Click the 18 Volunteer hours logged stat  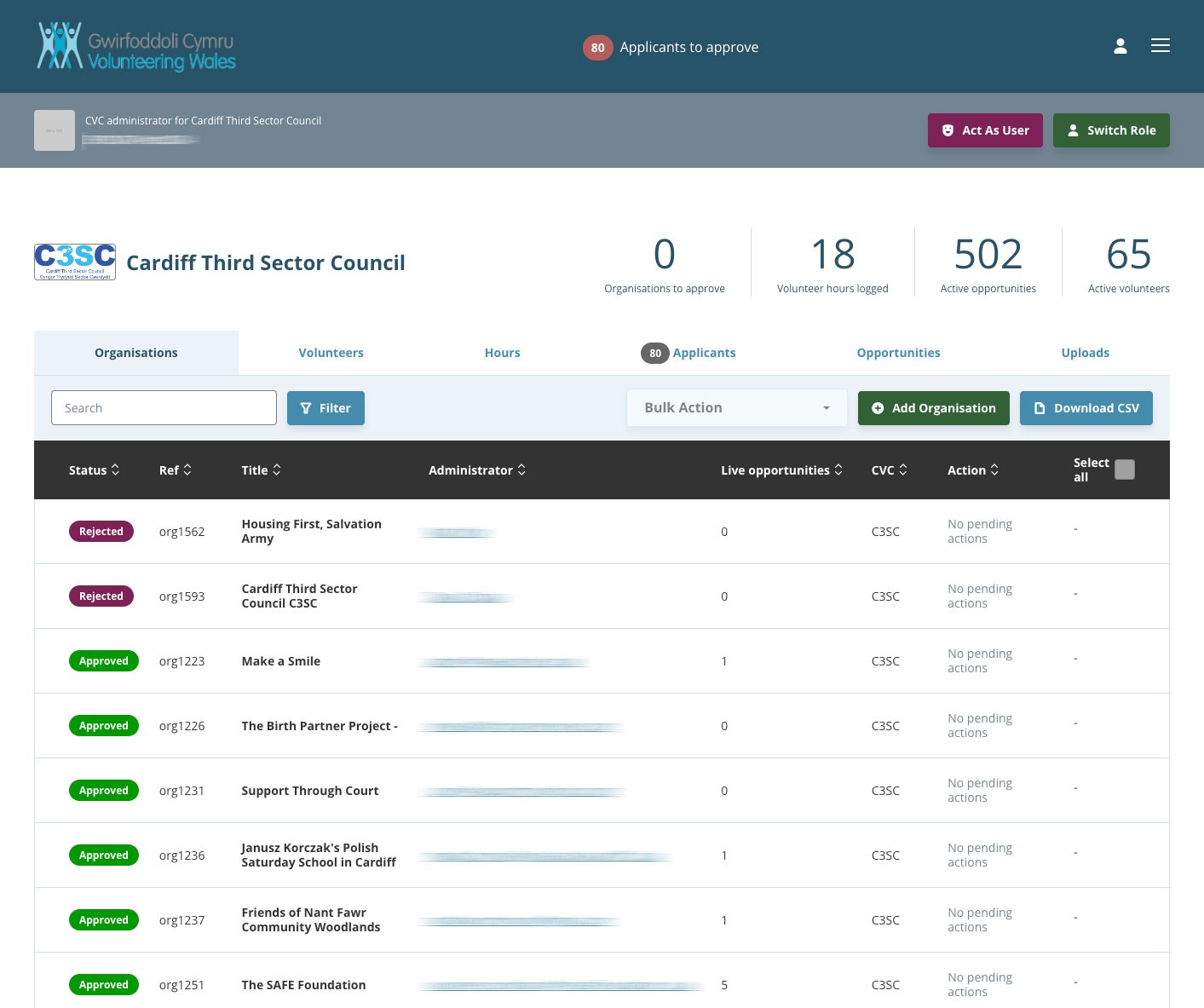pos(832,264)
